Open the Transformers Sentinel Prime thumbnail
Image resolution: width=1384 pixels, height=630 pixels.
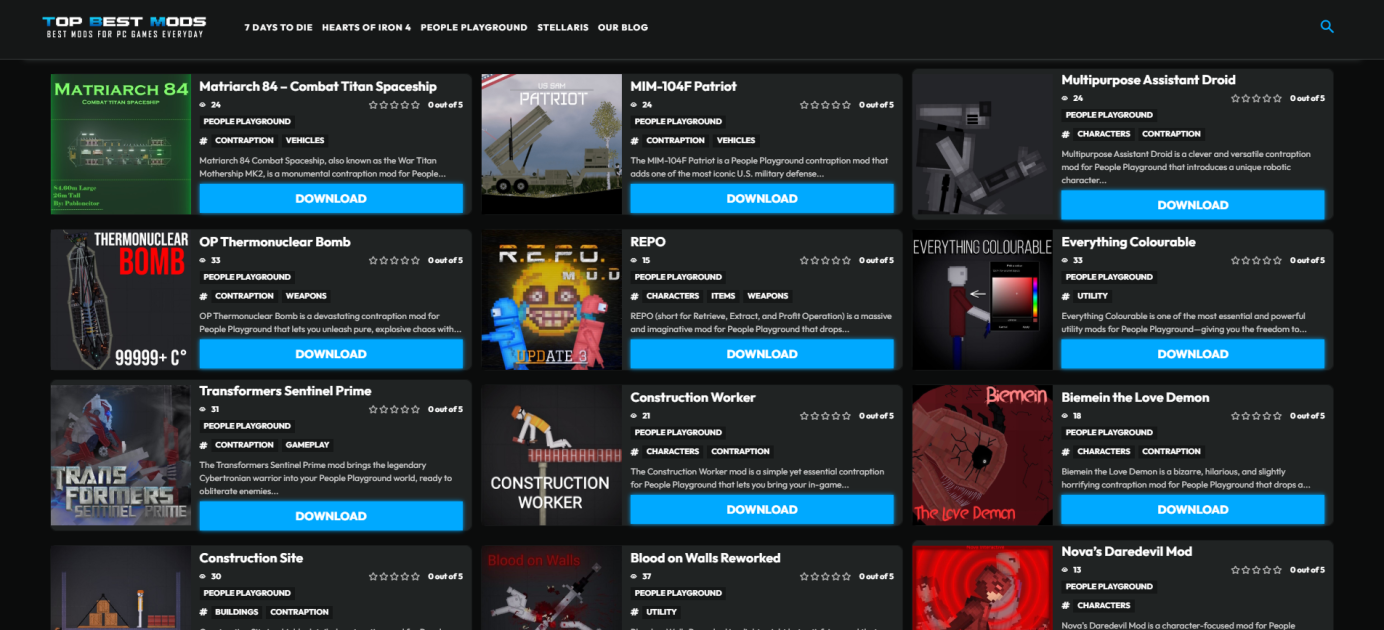121,456
